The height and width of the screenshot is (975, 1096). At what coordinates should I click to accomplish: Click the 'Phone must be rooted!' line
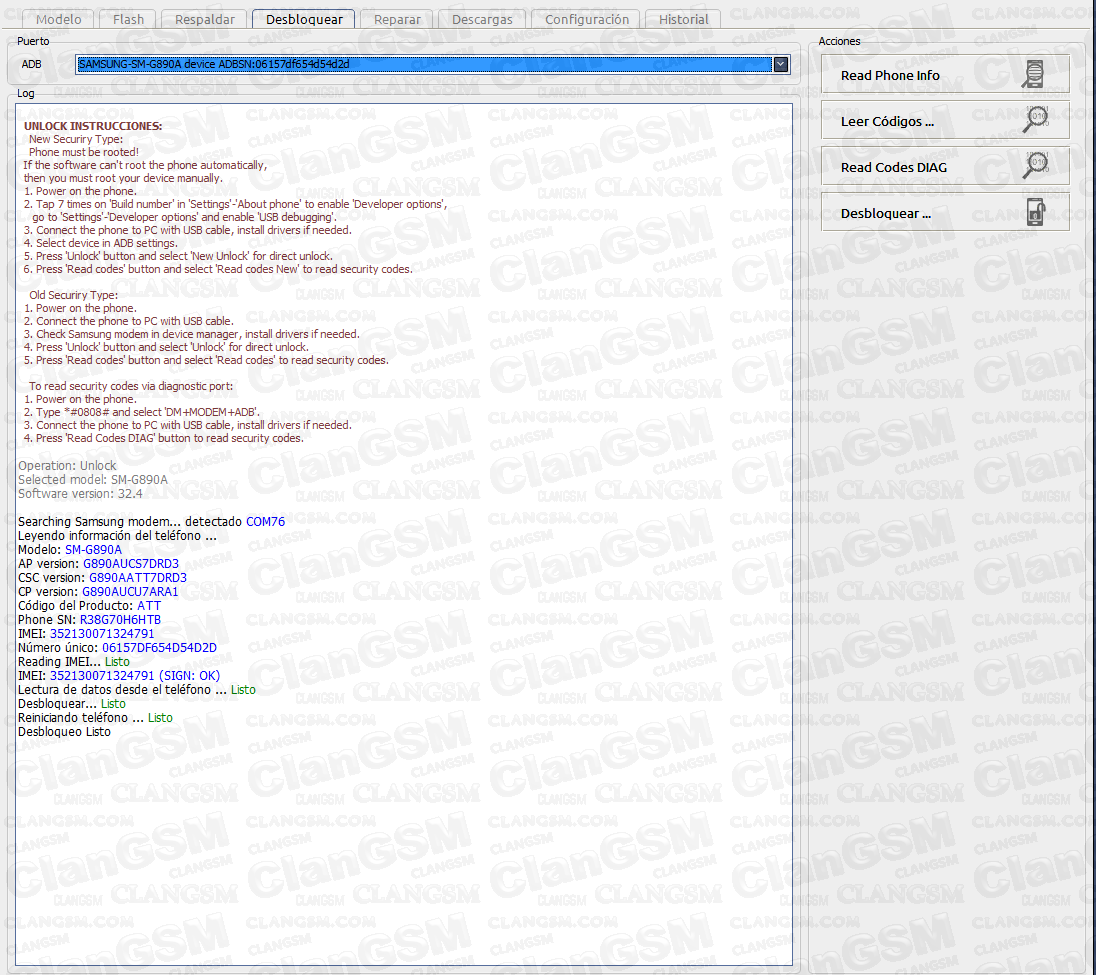pos(84,152)
